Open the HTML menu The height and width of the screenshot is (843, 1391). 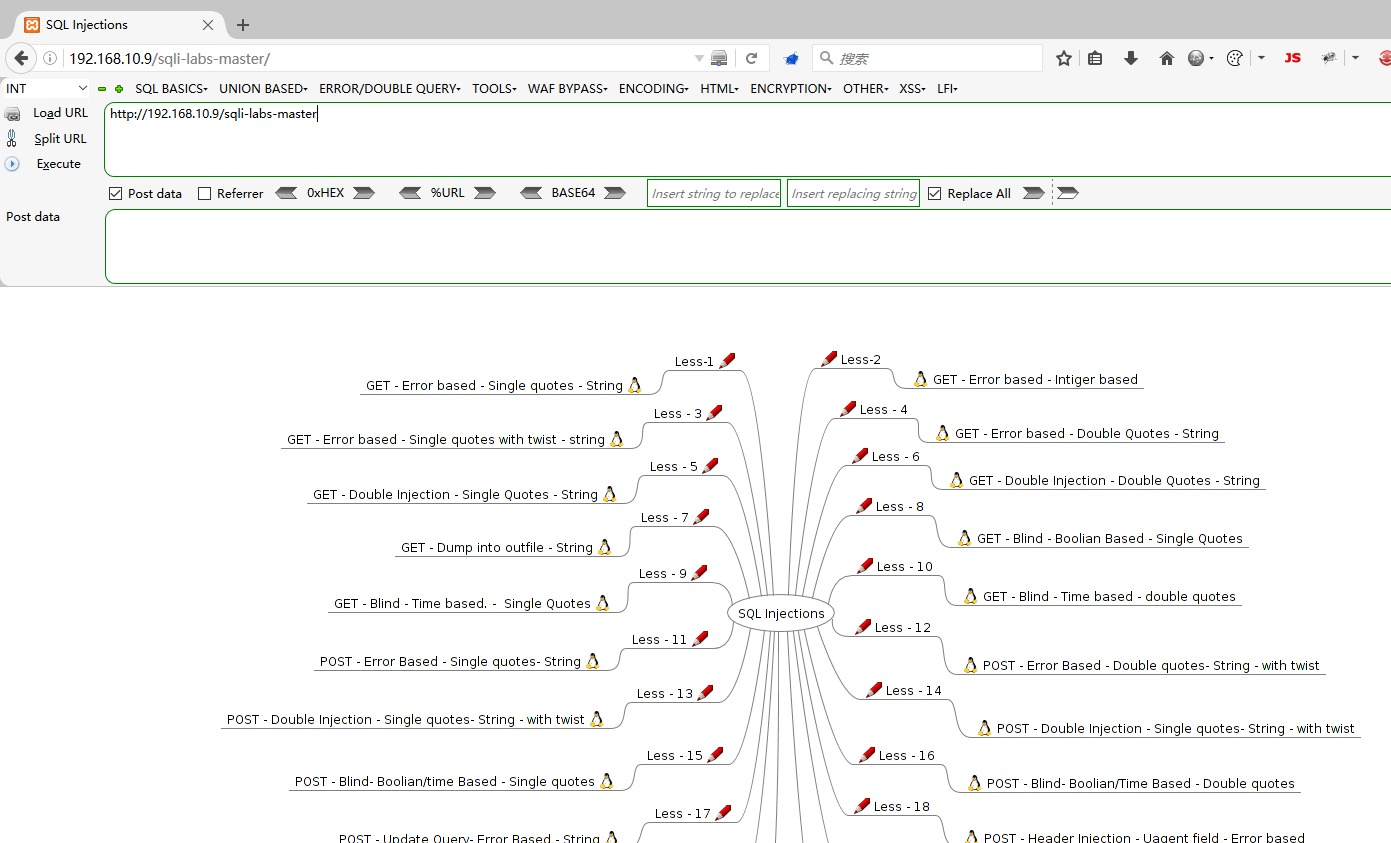coord(719,89)
